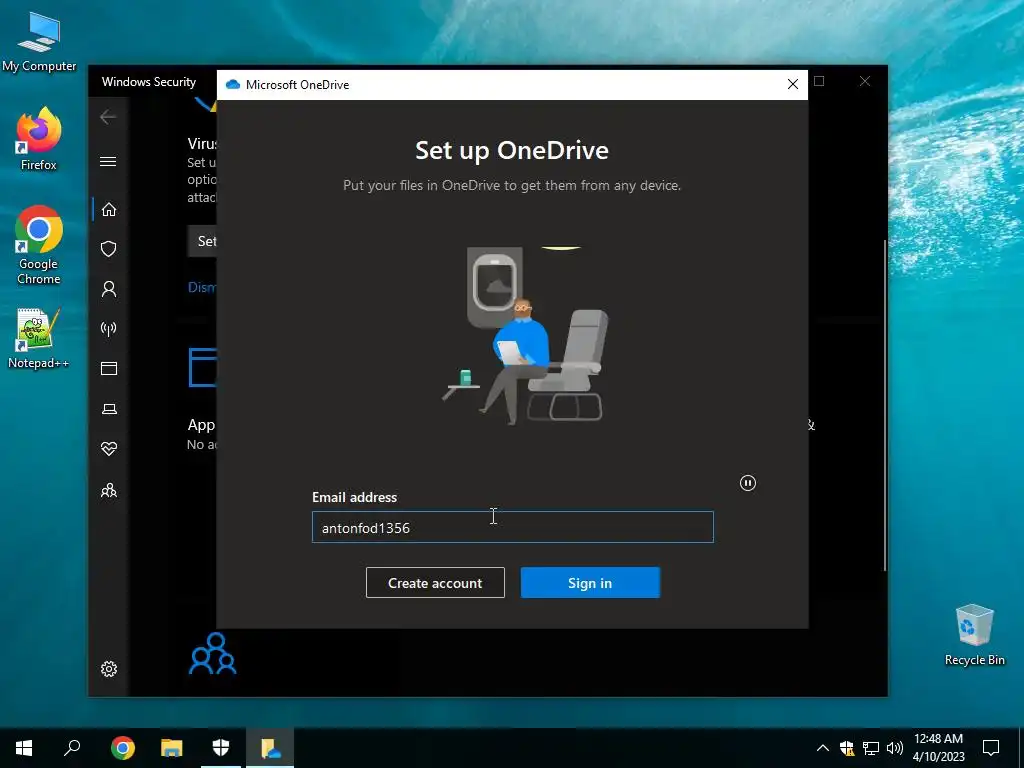Image resolution: width=1024 pixels, height=768 pixels.
Task: Open Firewall & network protection icon
Action: tap(108, 328)
